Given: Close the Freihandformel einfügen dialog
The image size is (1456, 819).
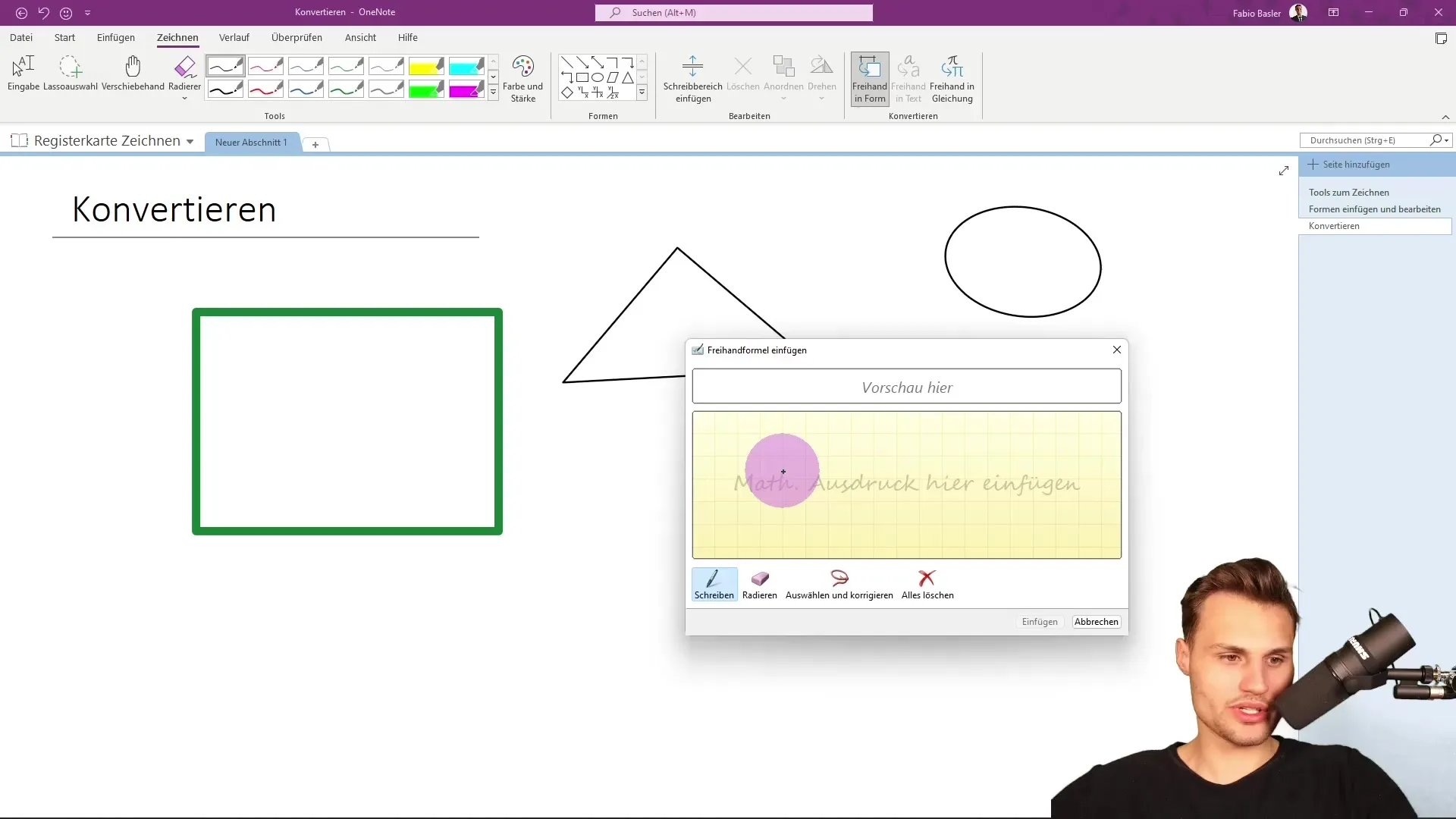Looking at the screenshot, I should (x=1116, y=350).
